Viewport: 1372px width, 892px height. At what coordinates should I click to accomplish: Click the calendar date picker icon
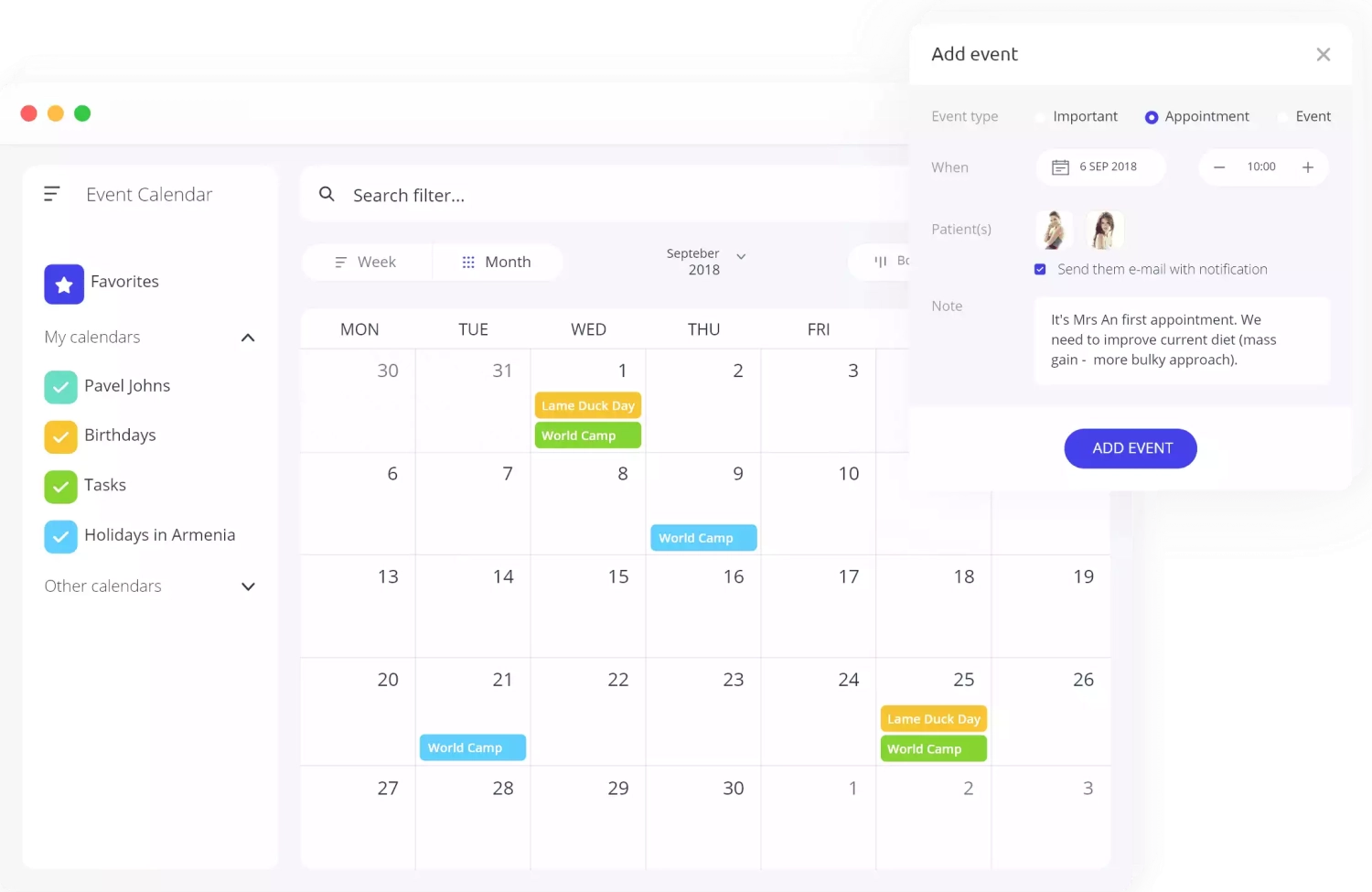(1060, 167)
